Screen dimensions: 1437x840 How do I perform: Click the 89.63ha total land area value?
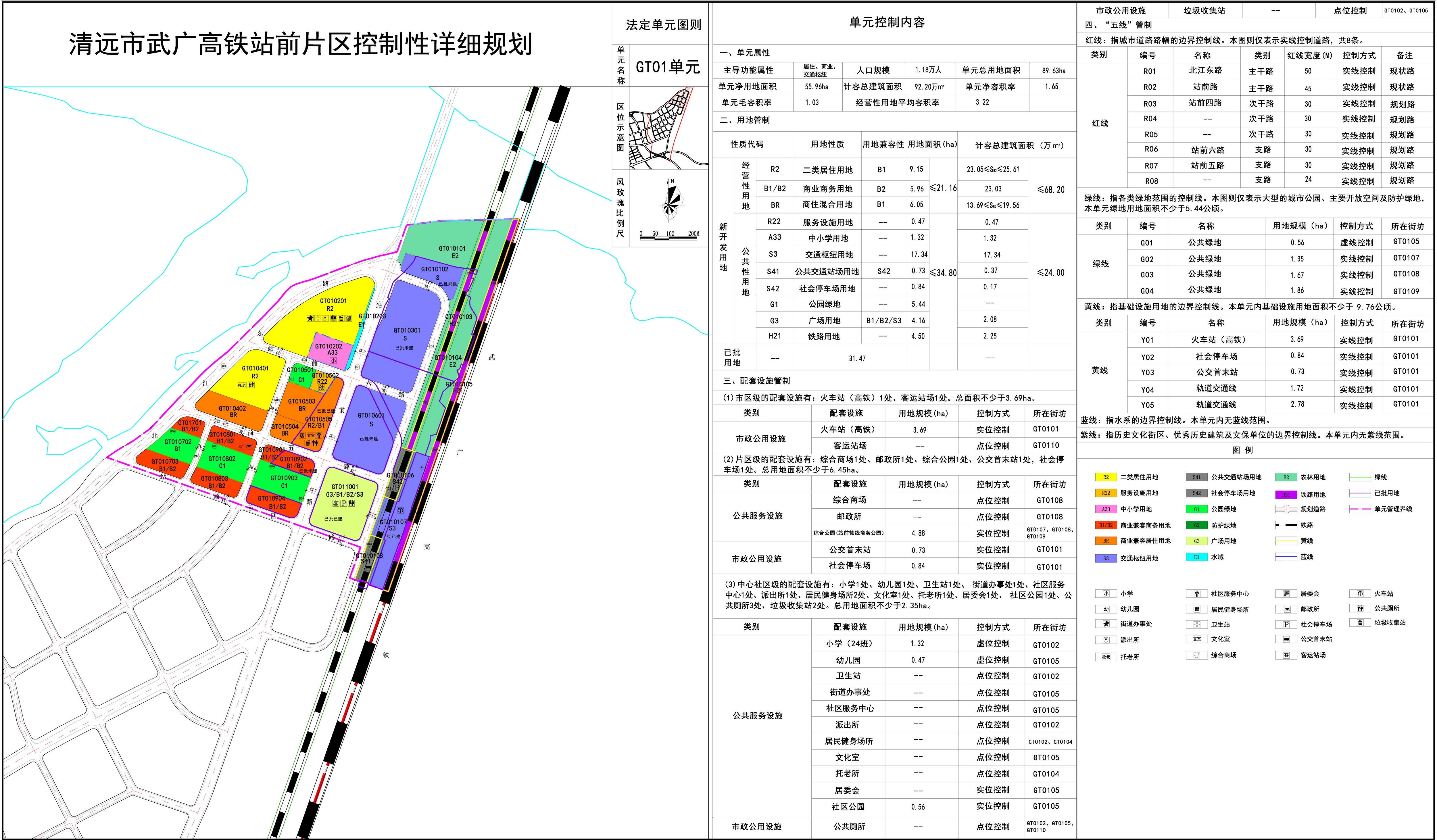pyautogui.click(x=1053, y=71)
